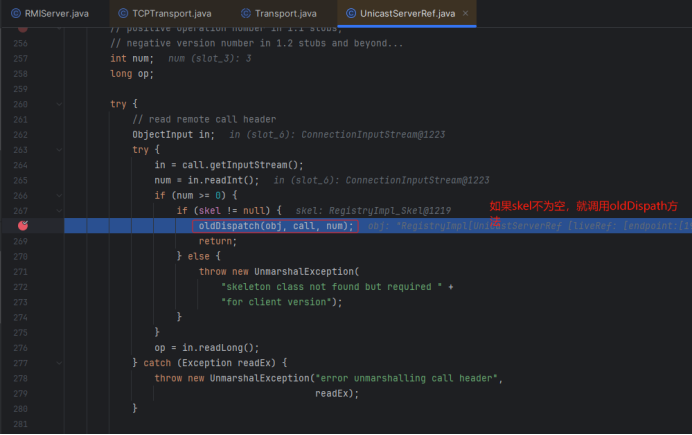The image size is (692, 435).
Task: Fold the inner try block at line 263
Action: [x=58, y=150]
